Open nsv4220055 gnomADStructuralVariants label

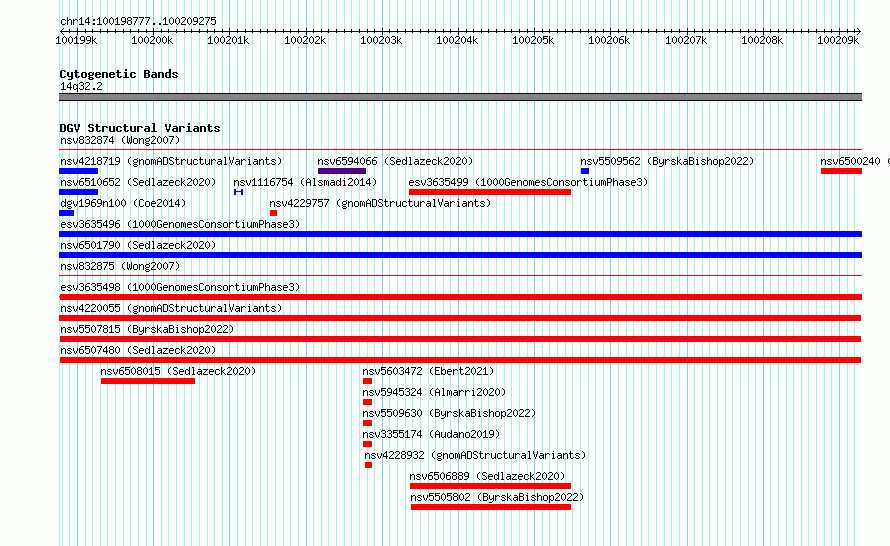click(x=171, y=308)
